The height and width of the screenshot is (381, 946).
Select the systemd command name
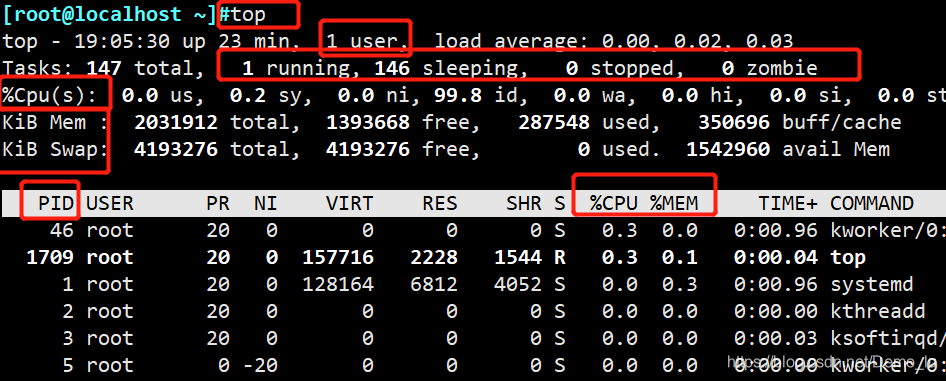[871, 284]
